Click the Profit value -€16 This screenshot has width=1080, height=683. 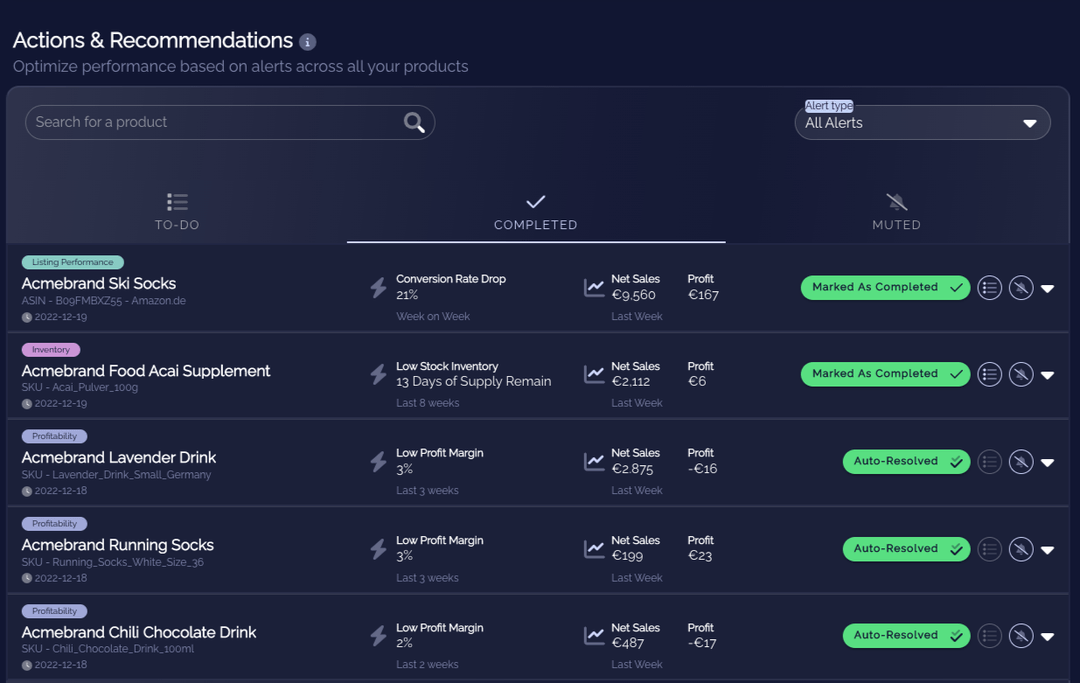[702, 469]
